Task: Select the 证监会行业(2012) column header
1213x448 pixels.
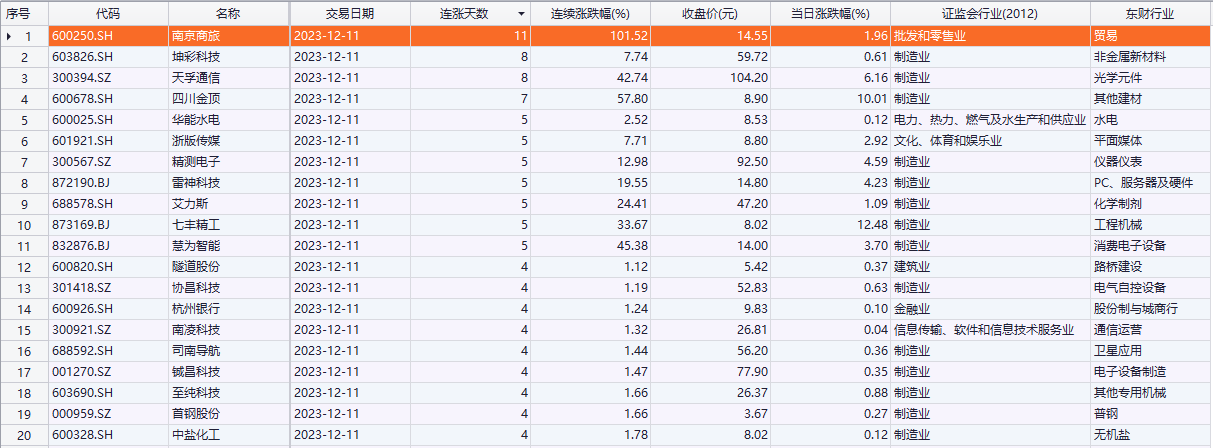Action: click(x=989, y=14)
